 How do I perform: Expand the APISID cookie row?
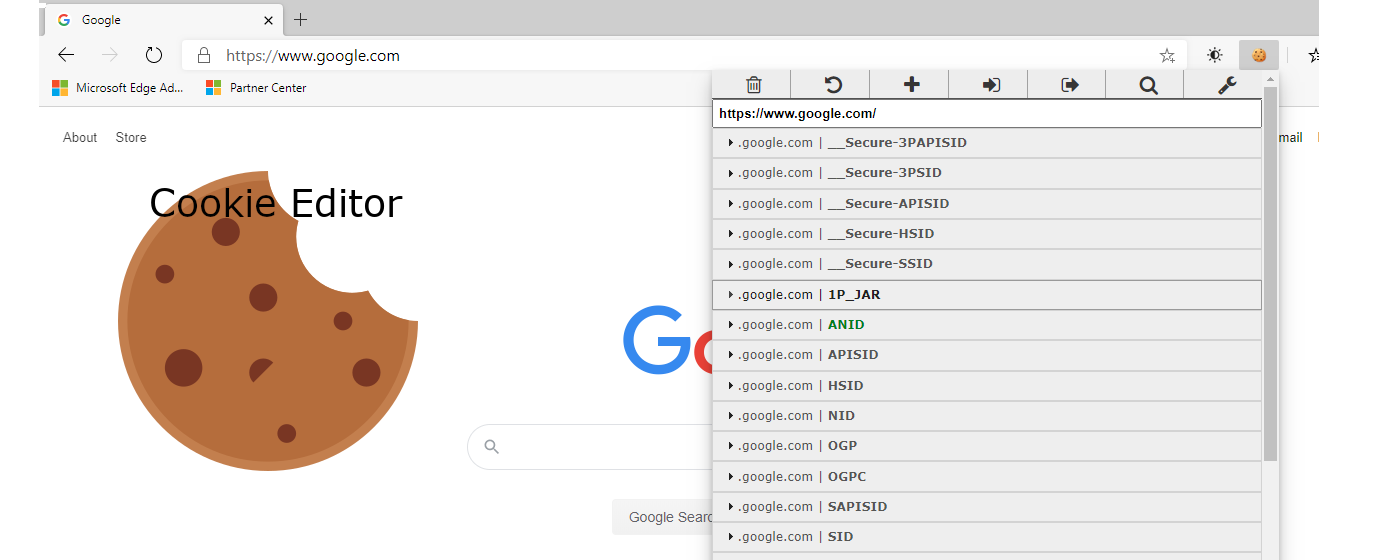point(987,355)
